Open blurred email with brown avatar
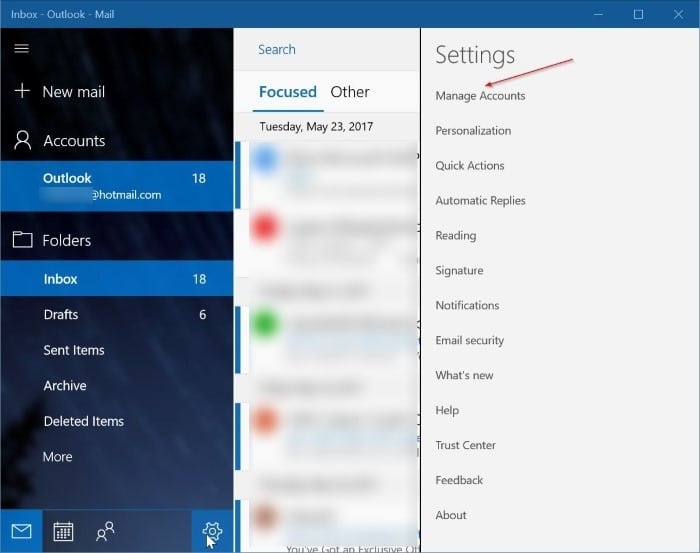The width and height of the screenshot is (700, 553). [x=327, y=525]
